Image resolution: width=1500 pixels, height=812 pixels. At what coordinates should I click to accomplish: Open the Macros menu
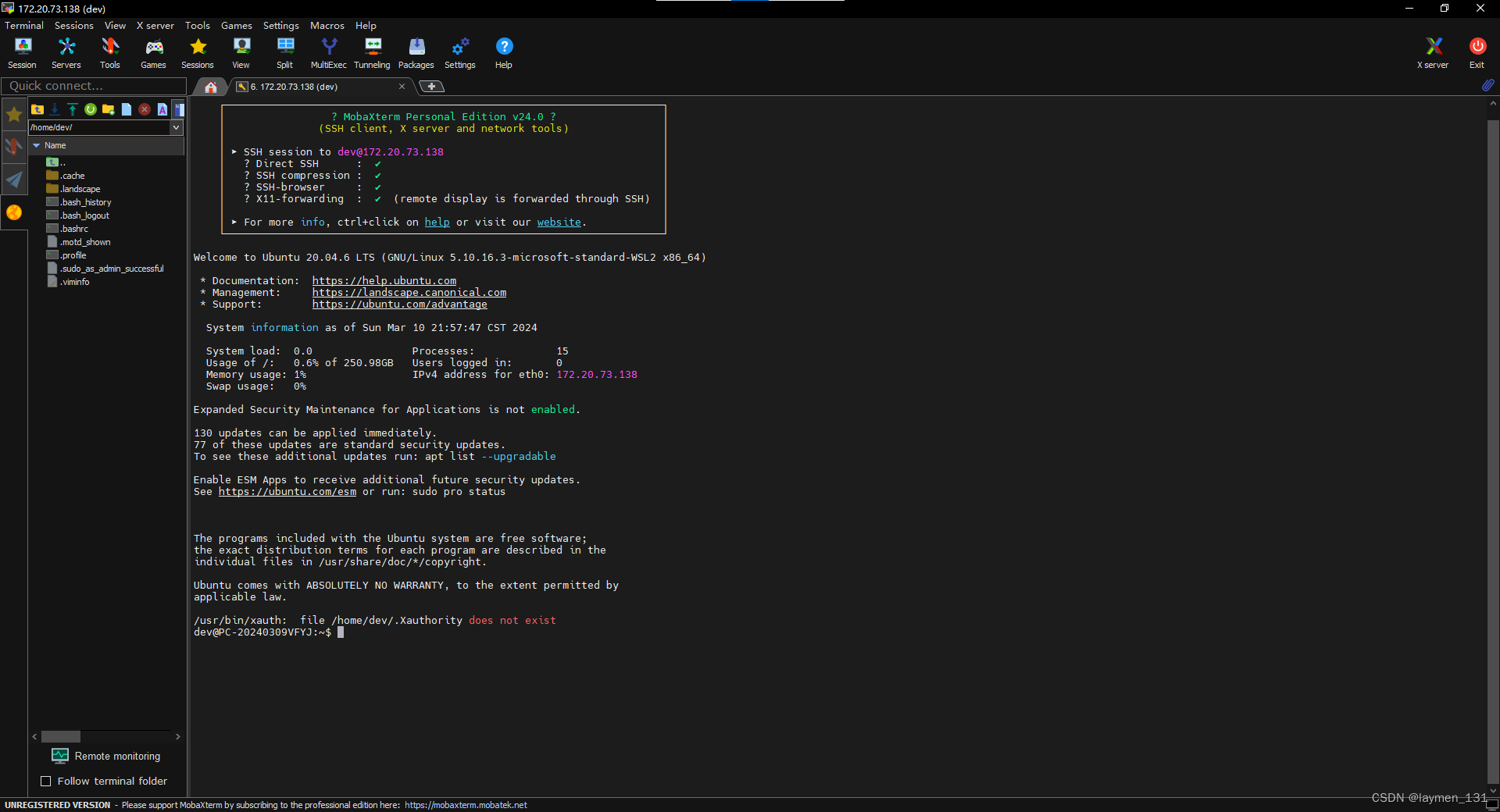[x=327, y=25]
